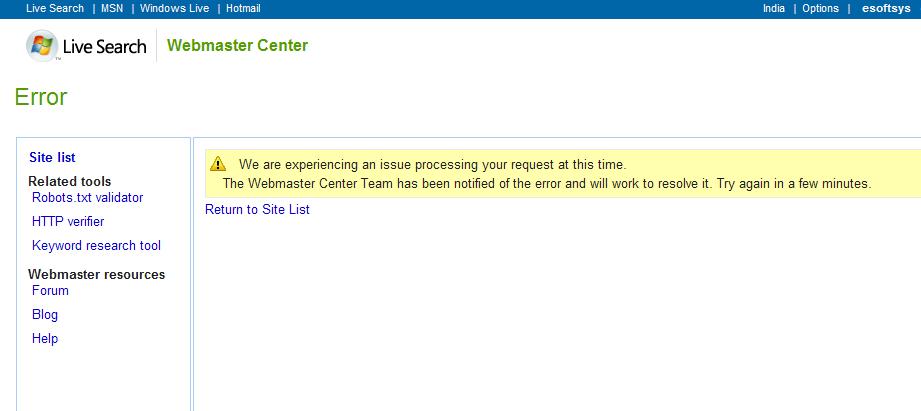The height and width of the screenshot is (411, 921).
Task: Go to MSN from top bar
Action: tap(112, 9)
